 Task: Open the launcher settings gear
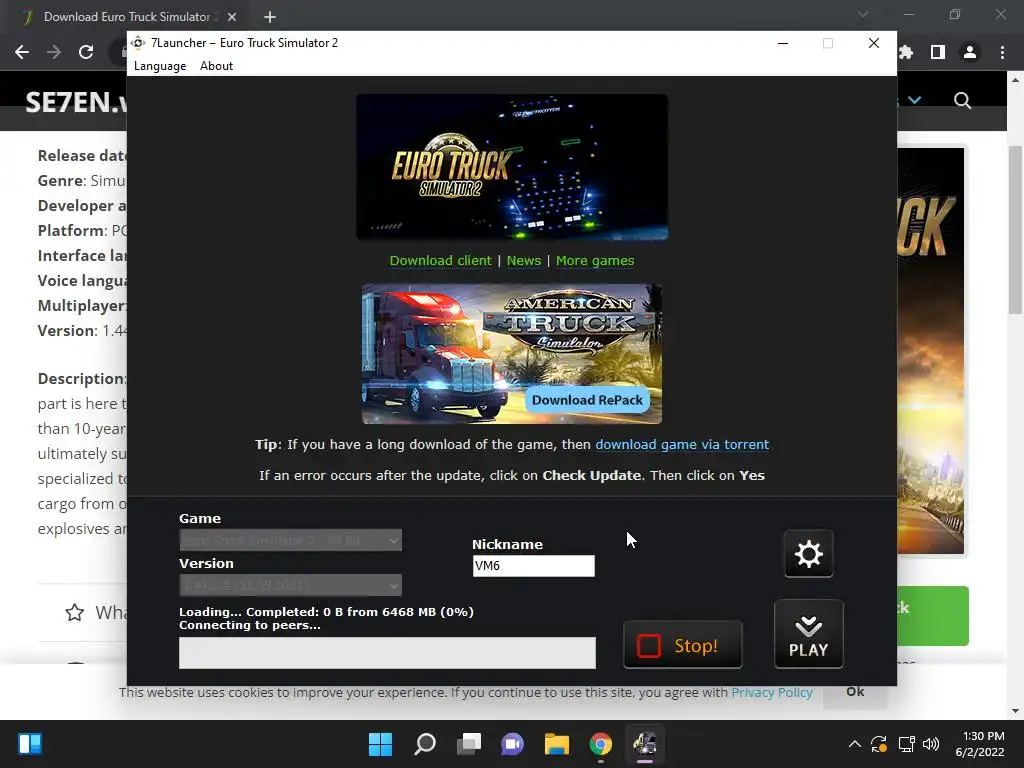(808, 554)
